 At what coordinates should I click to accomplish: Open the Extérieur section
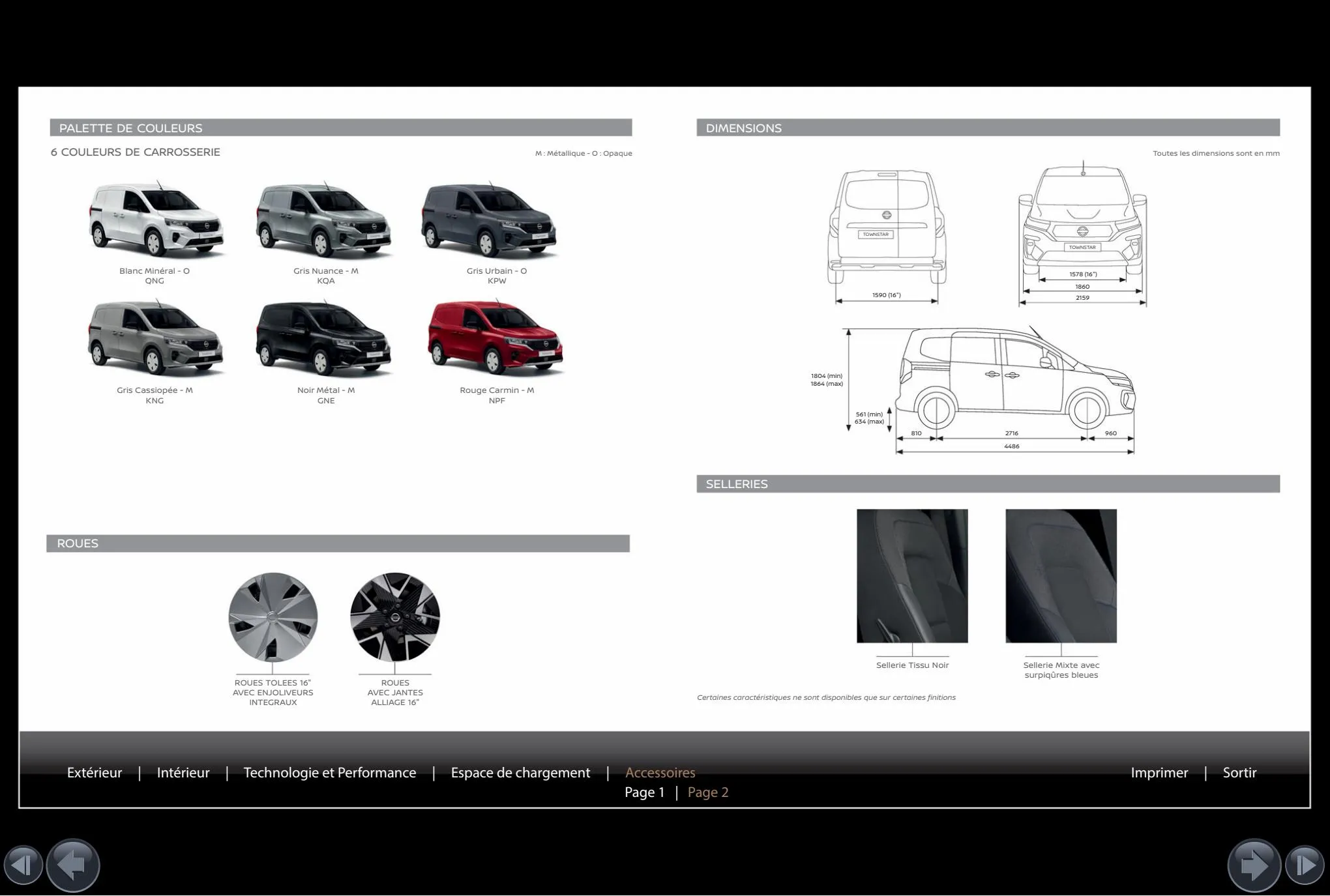click(x=95, y=773)
